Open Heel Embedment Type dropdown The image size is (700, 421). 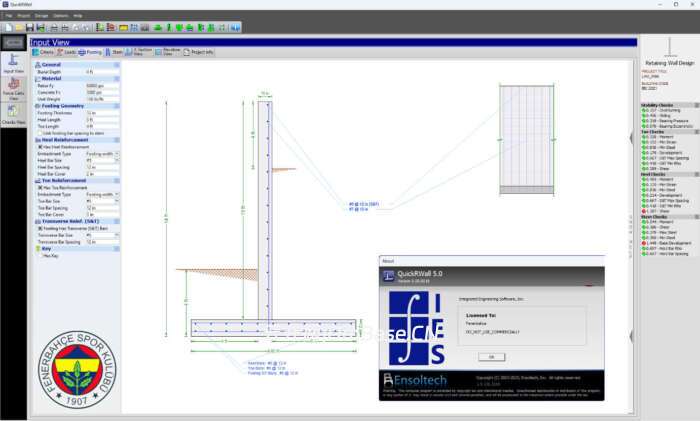[x=117, y=154]
